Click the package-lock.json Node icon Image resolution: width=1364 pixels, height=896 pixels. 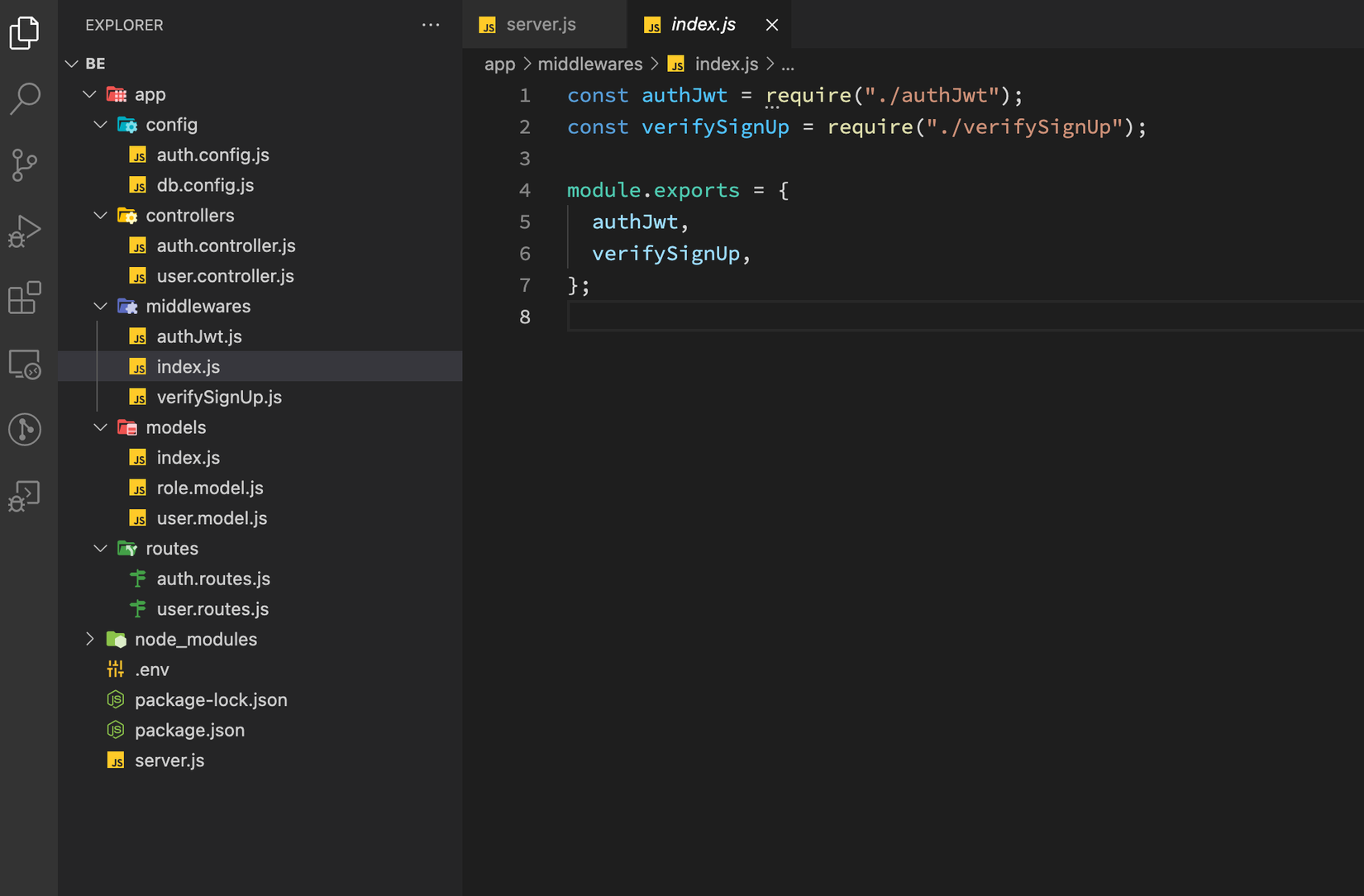(x=116, y=700)
